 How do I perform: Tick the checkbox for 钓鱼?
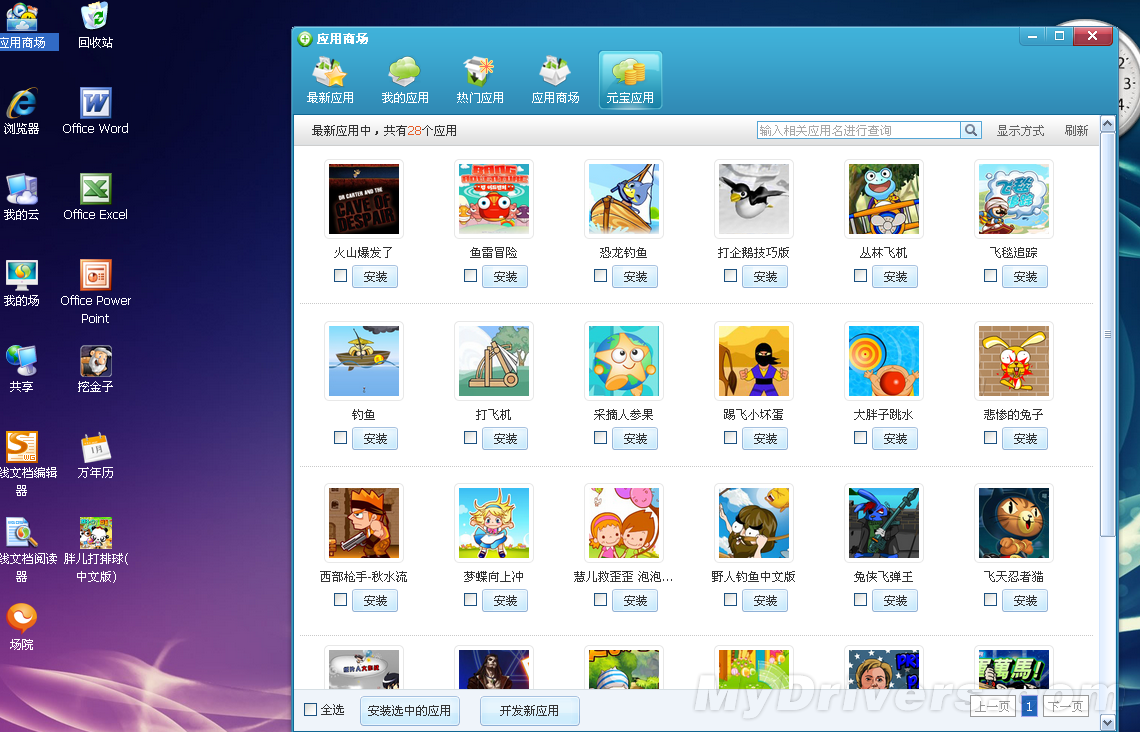click(340, 438)
